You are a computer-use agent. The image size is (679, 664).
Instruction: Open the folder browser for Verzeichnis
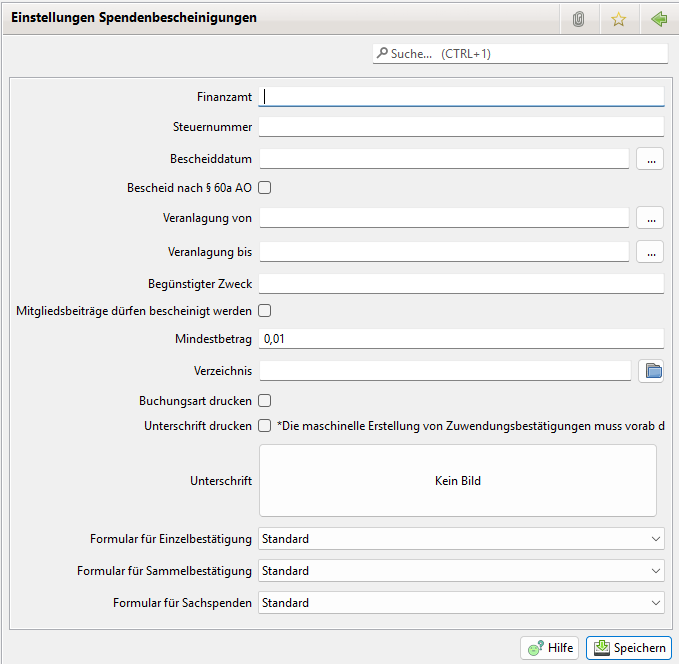point(651,371)
